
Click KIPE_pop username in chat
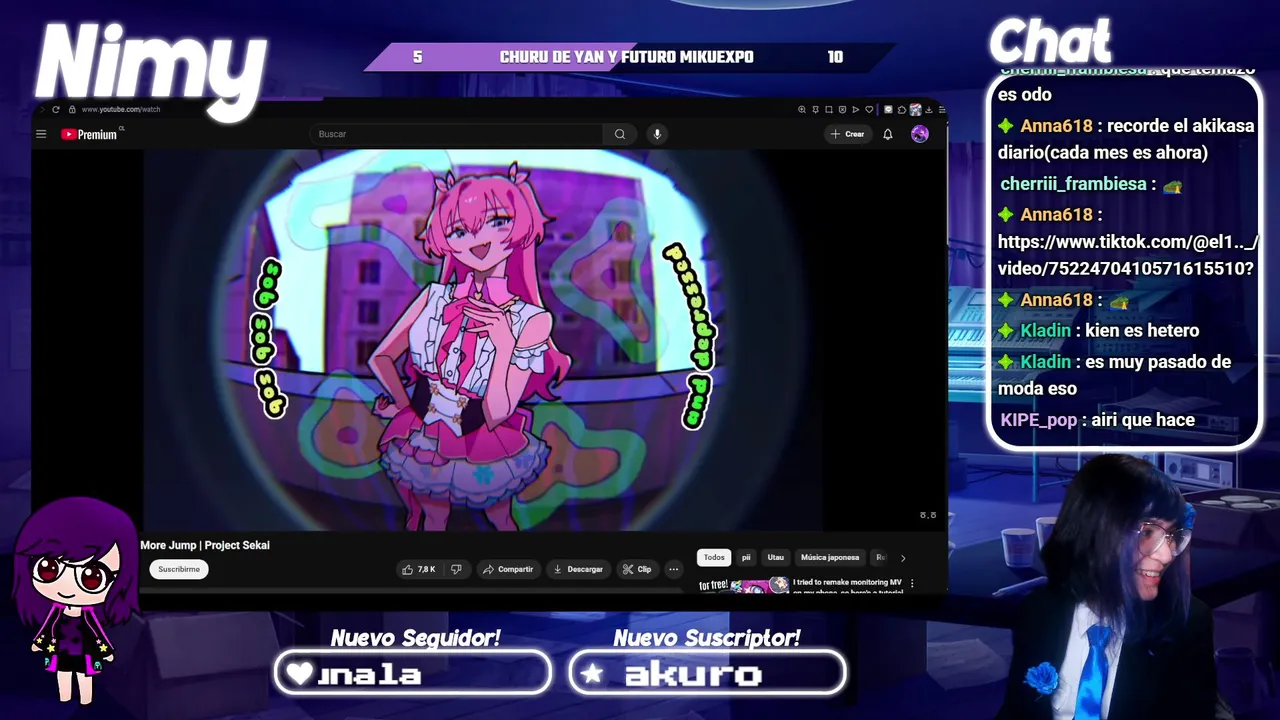[x=1039, y=420]
